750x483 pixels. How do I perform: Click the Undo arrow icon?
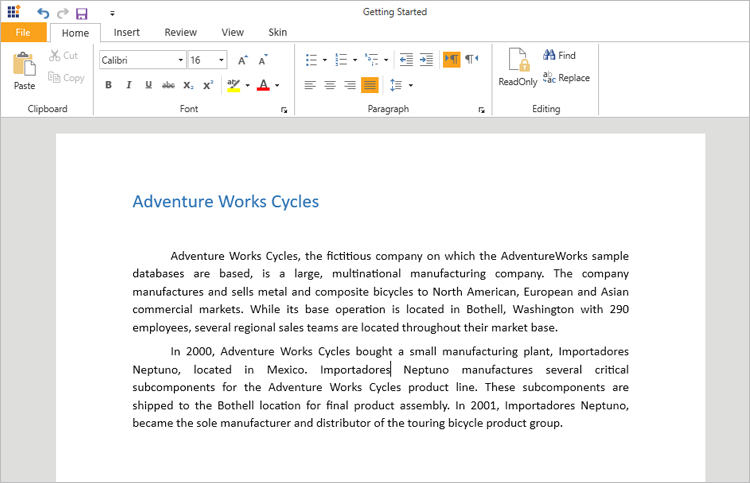43,13
